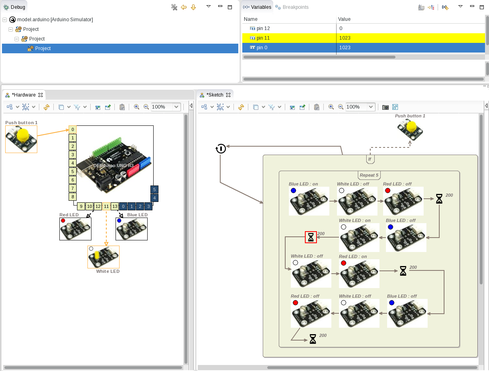Click Show Logical Structure icon in Variables toolbar
The width and height of the screenshot is (489, 371).
431,7
